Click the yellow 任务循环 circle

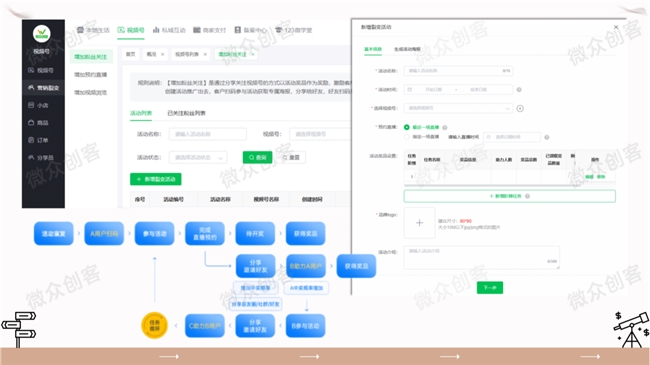coord(155,325)
